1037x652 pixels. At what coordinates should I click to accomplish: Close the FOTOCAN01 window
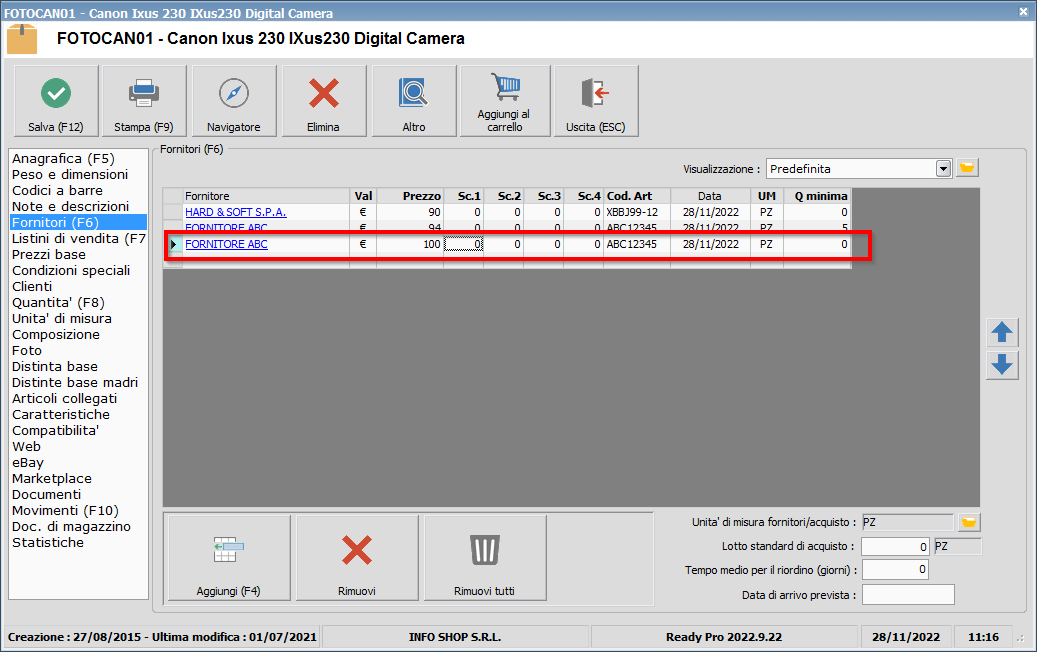click(1023, 12)
